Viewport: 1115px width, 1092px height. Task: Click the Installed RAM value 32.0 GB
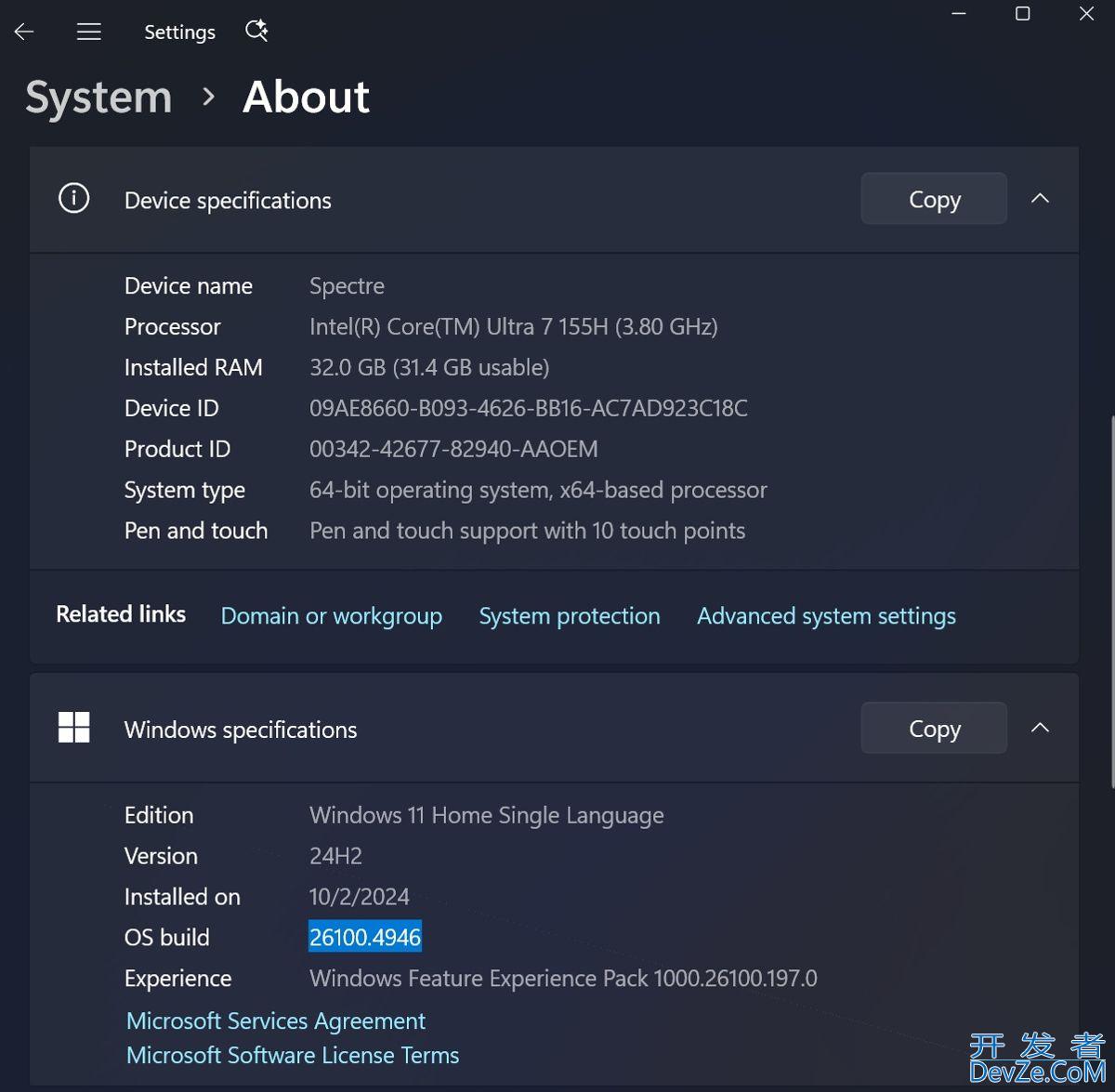(x=429, y=368)
